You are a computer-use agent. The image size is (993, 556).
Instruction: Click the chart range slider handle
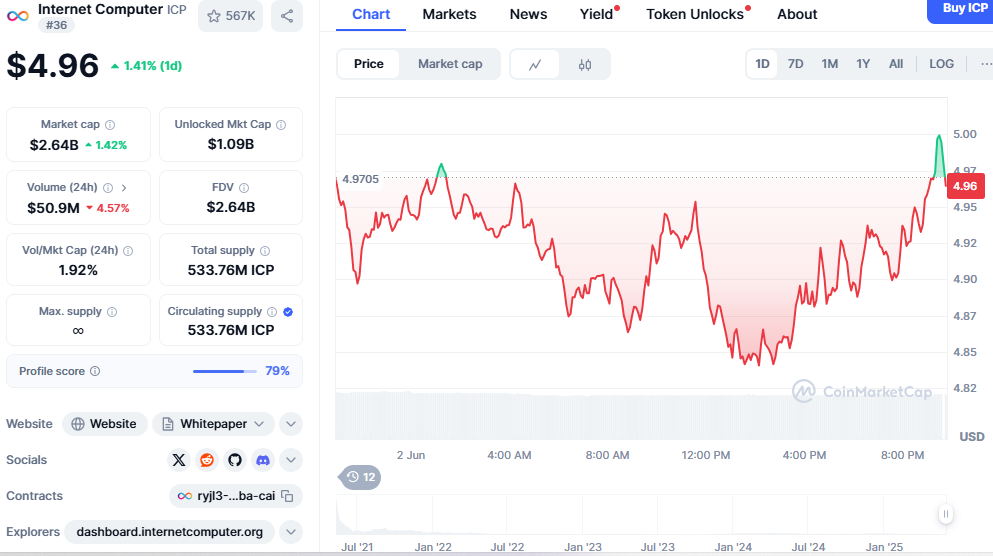(x=945, y=514)
